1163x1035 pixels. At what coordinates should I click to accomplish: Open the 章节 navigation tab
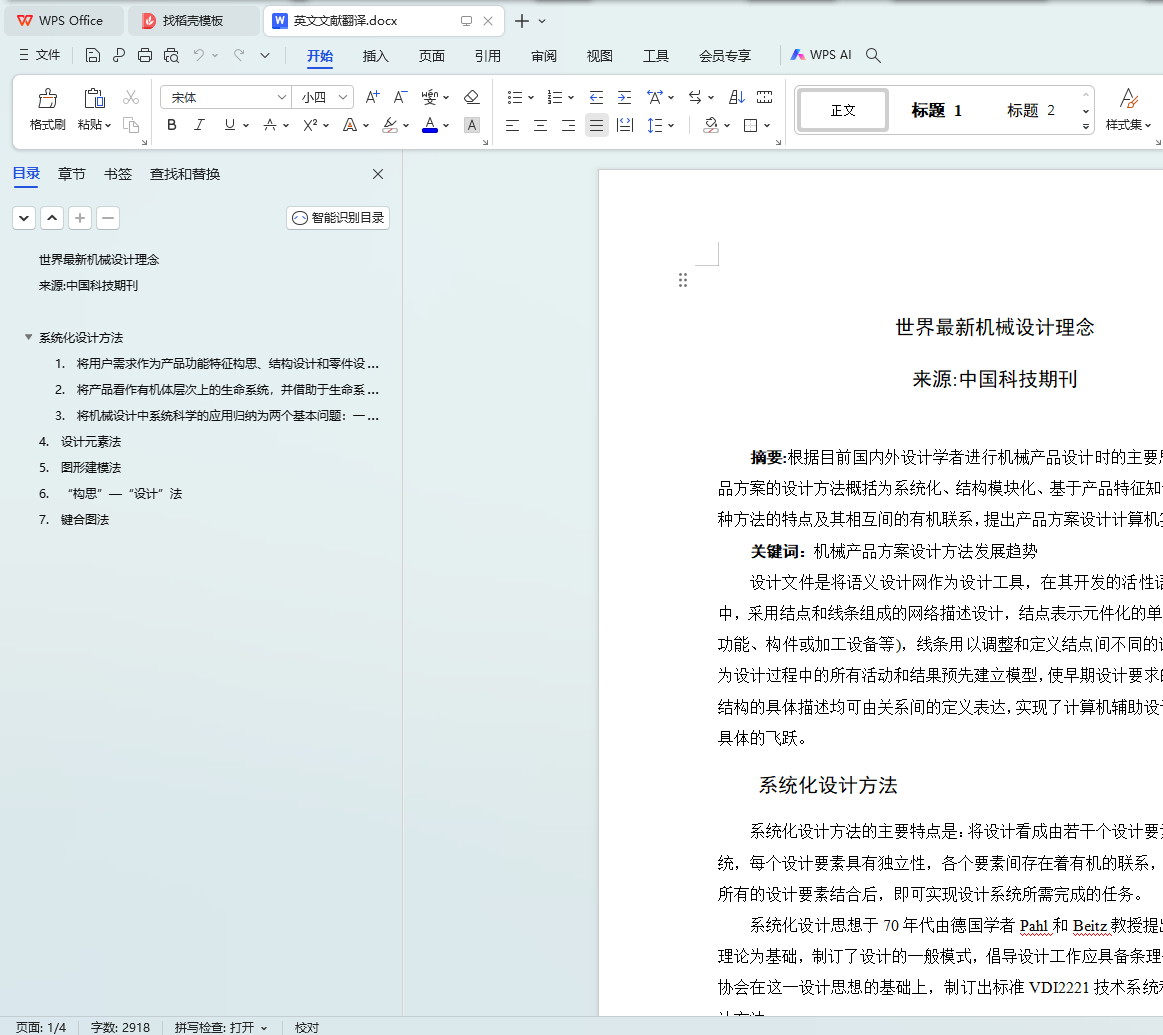pos(72,174)
